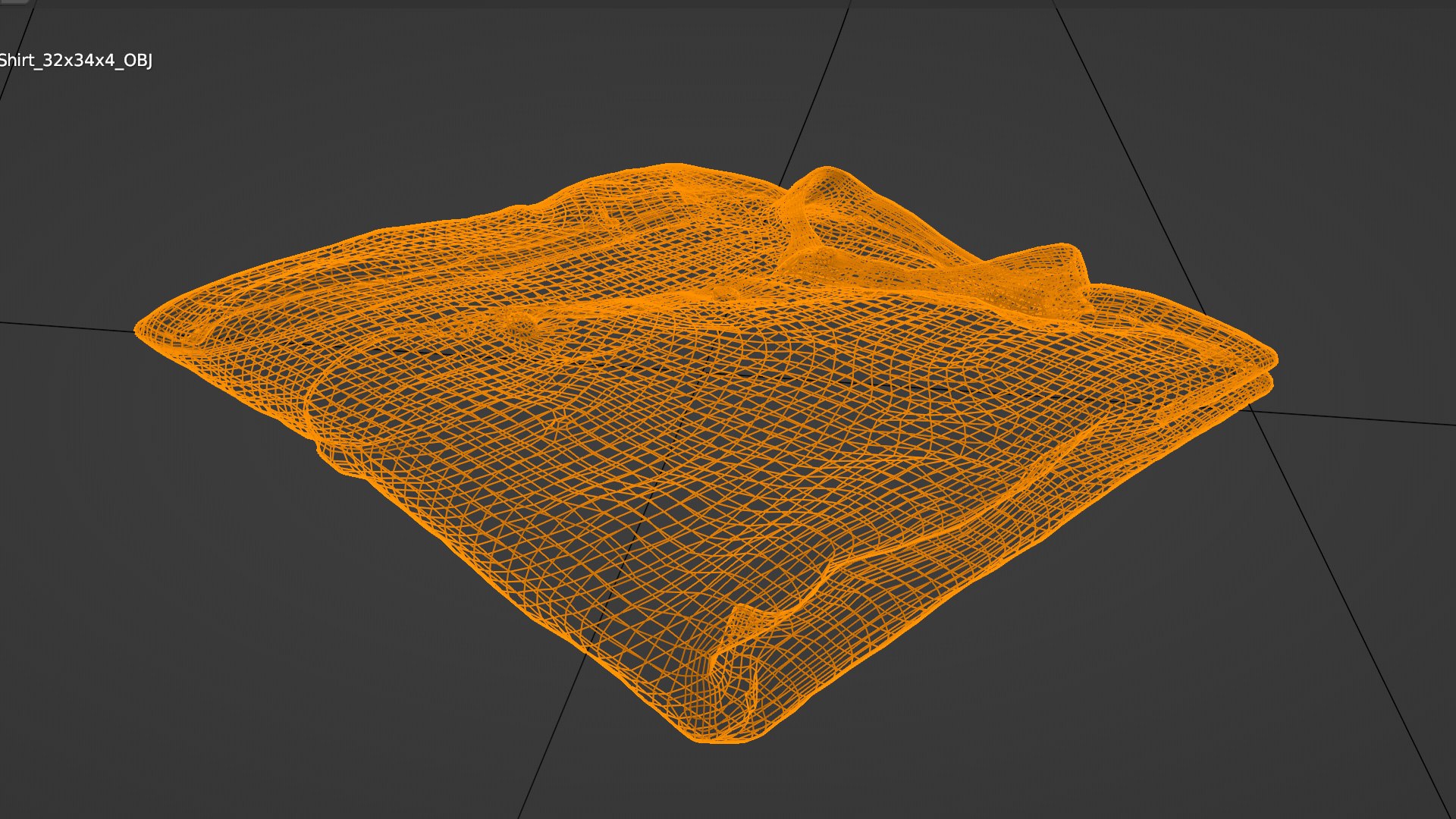Select the orange wireframe shirt mesh
The width and height of the screenshot is (1456, 819).
[x=706, y=453]
